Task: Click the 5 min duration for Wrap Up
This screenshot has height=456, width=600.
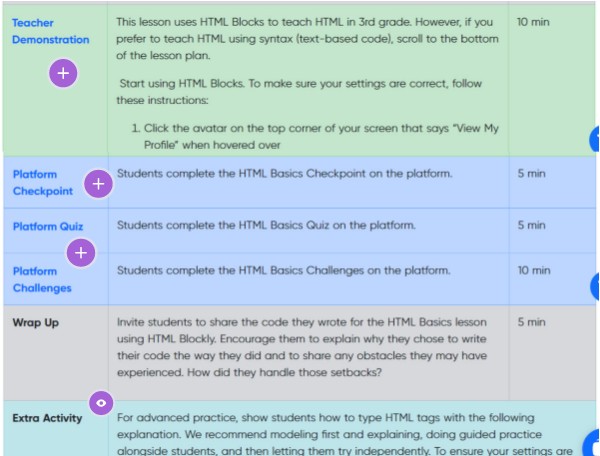Action: pyautogui.click(x=531, y=323)
